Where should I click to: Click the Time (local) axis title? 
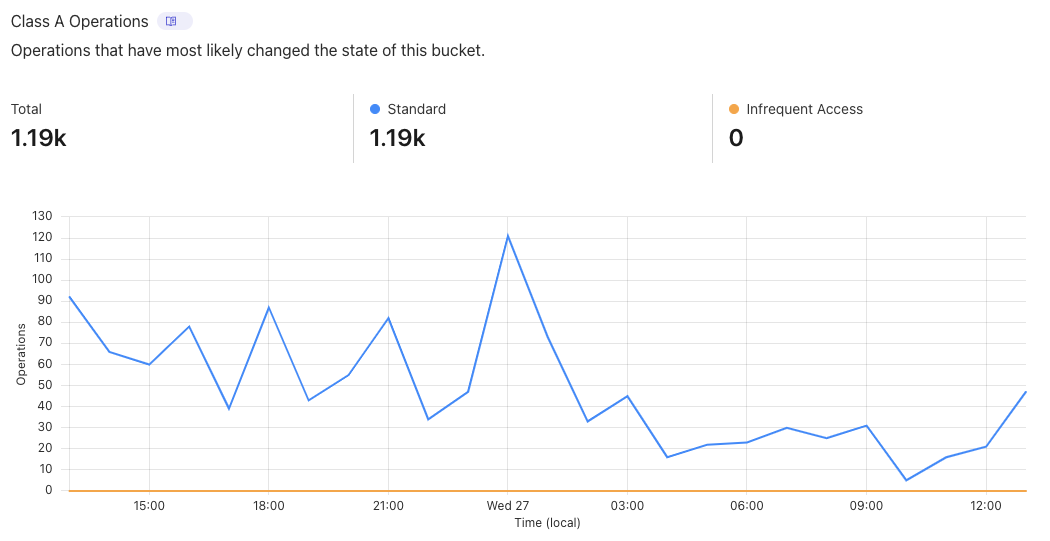pos(547,522)
